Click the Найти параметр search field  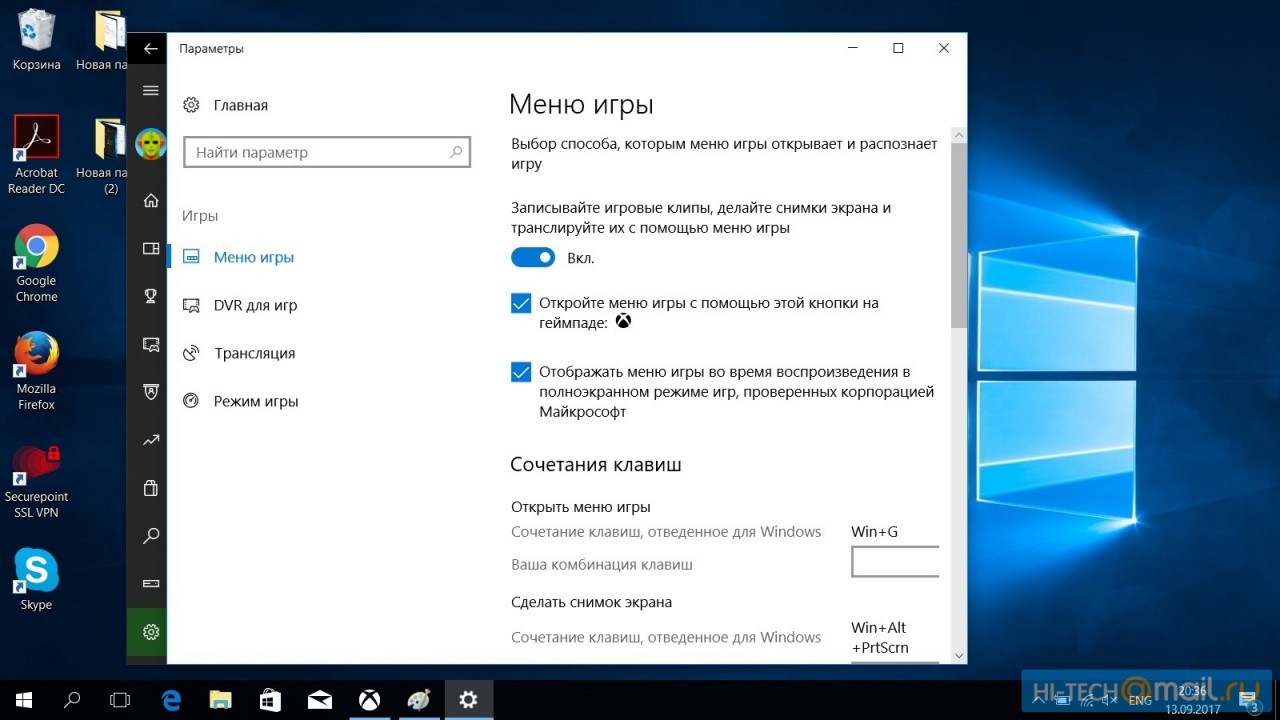[327, 153]
